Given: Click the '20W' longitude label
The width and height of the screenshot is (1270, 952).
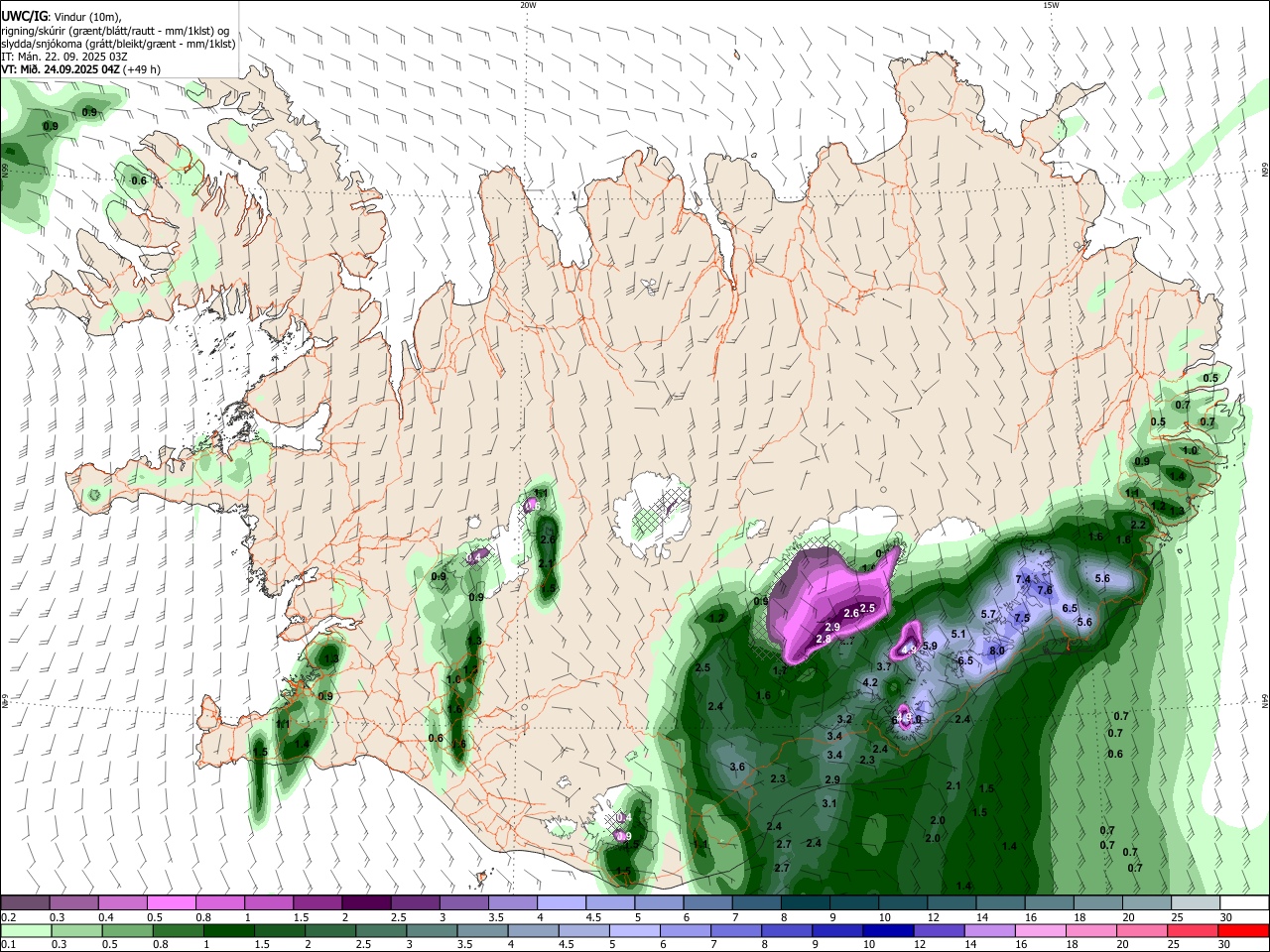Looking at the screenshot, I should (x=528, y=5).
